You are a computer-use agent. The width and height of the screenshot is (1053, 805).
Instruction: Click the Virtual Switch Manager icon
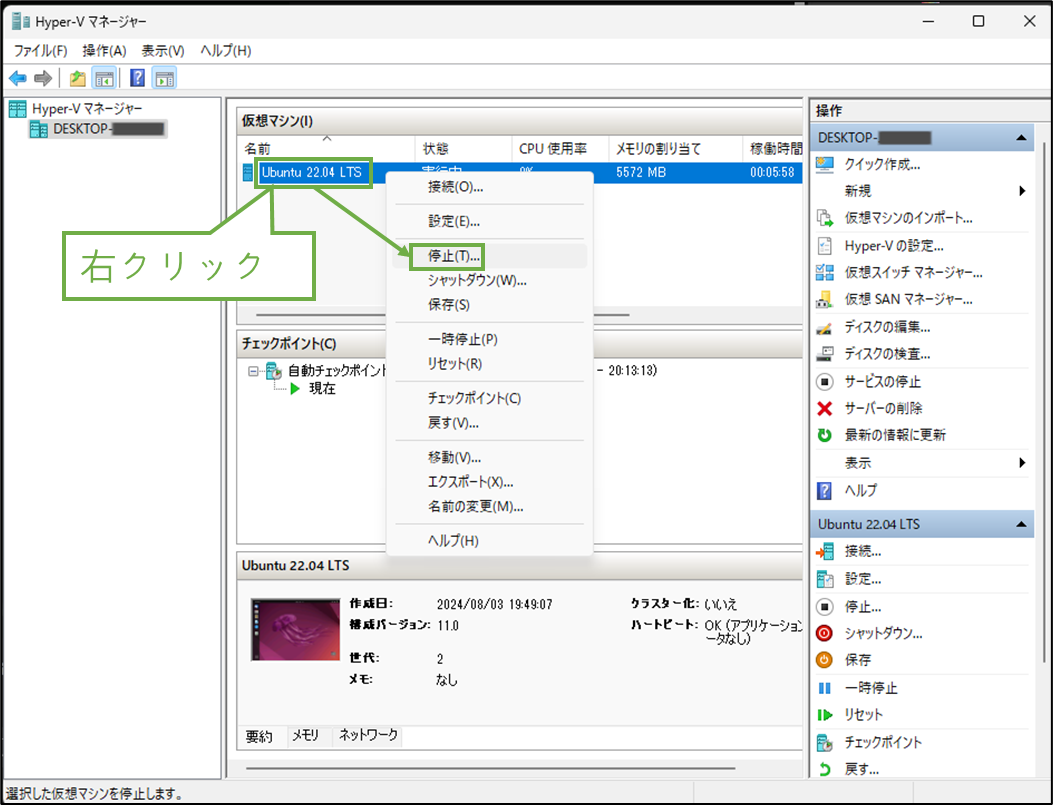click(825, 273)
